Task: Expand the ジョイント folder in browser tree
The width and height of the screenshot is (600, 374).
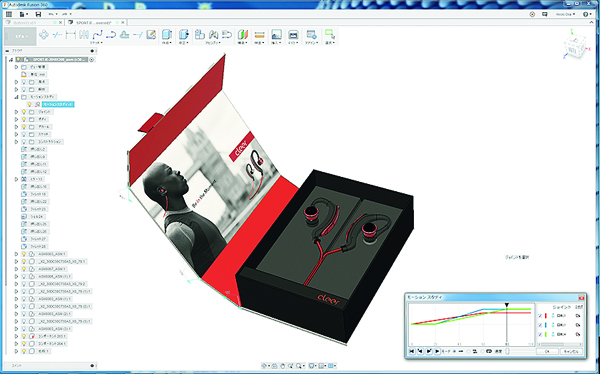Action: coord(16,112)
